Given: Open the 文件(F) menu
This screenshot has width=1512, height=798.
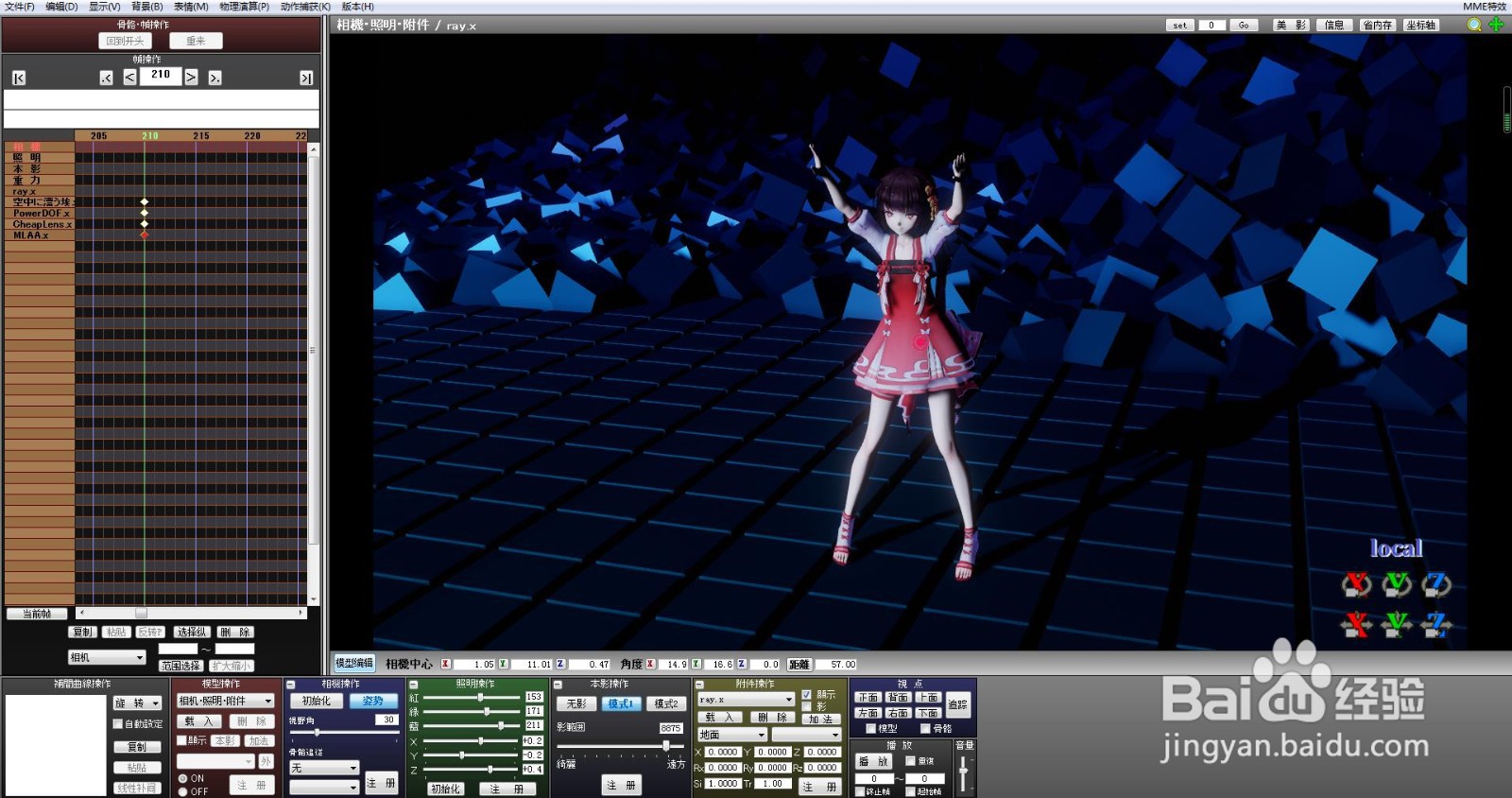Looking at the screenshot, I should [x=19, y=7].
